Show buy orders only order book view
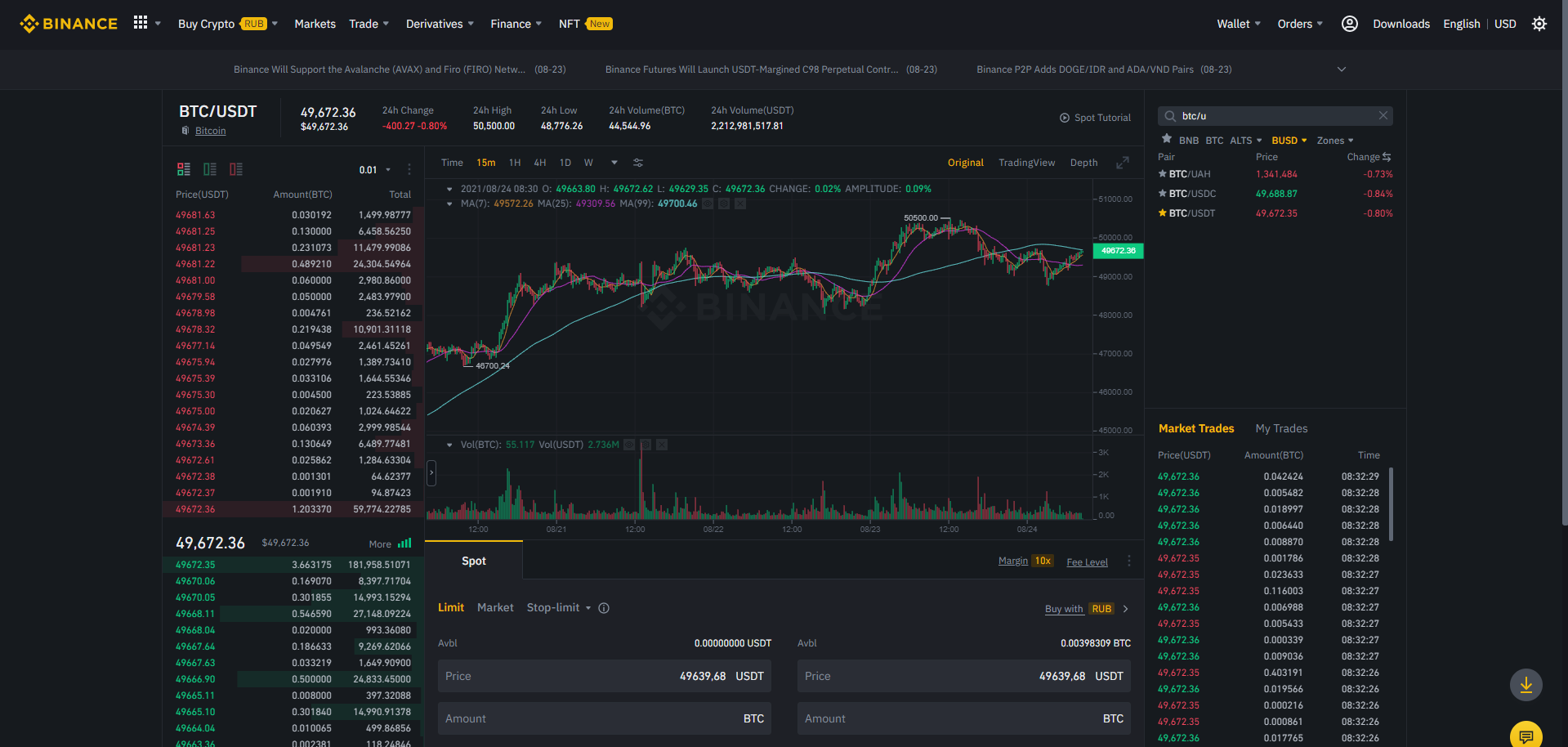Screen dimensions: 1568x747 click(210, 169)
